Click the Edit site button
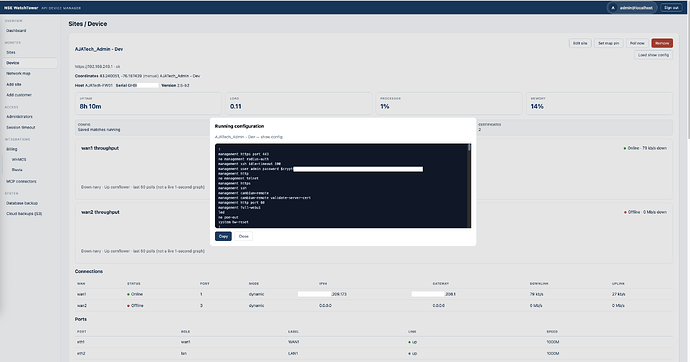 (x=580, y=43)
